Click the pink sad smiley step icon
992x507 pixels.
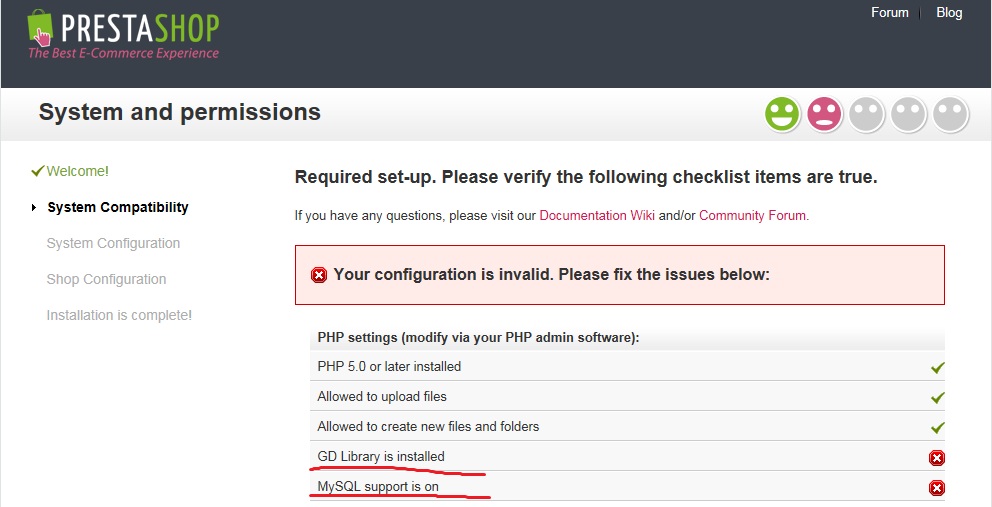[x=825, y=114]
